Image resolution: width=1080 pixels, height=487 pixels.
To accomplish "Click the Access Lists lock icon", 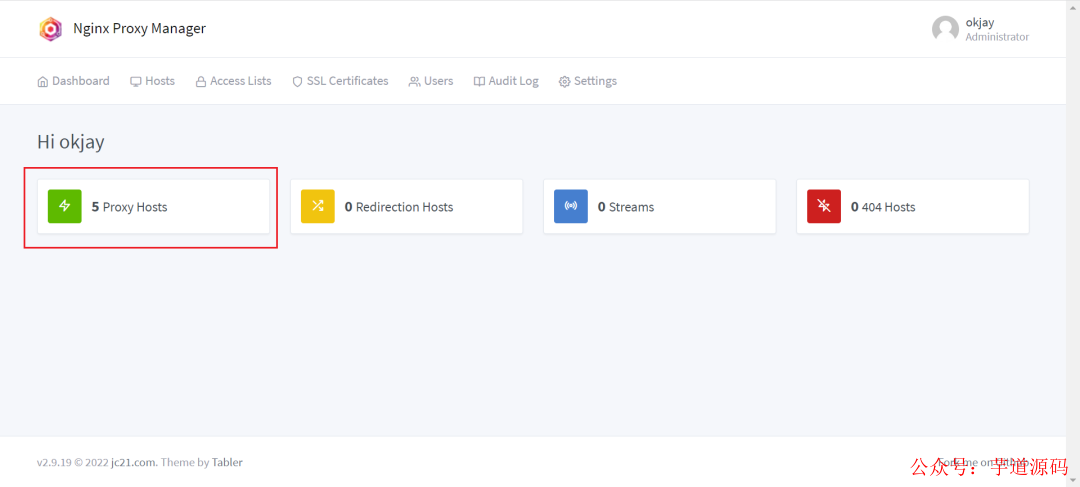I will tap(201, 81).
